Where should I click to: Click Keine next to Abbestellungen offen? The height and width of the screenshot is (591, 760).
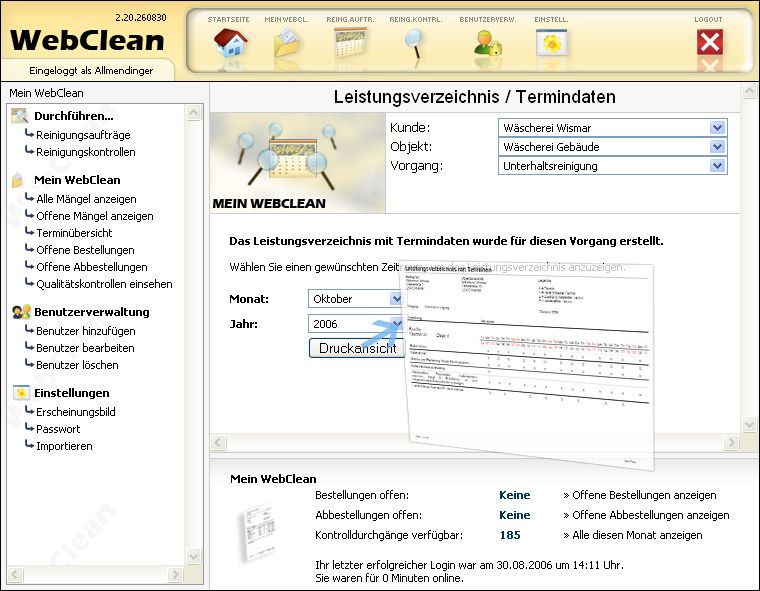[515, 515]
